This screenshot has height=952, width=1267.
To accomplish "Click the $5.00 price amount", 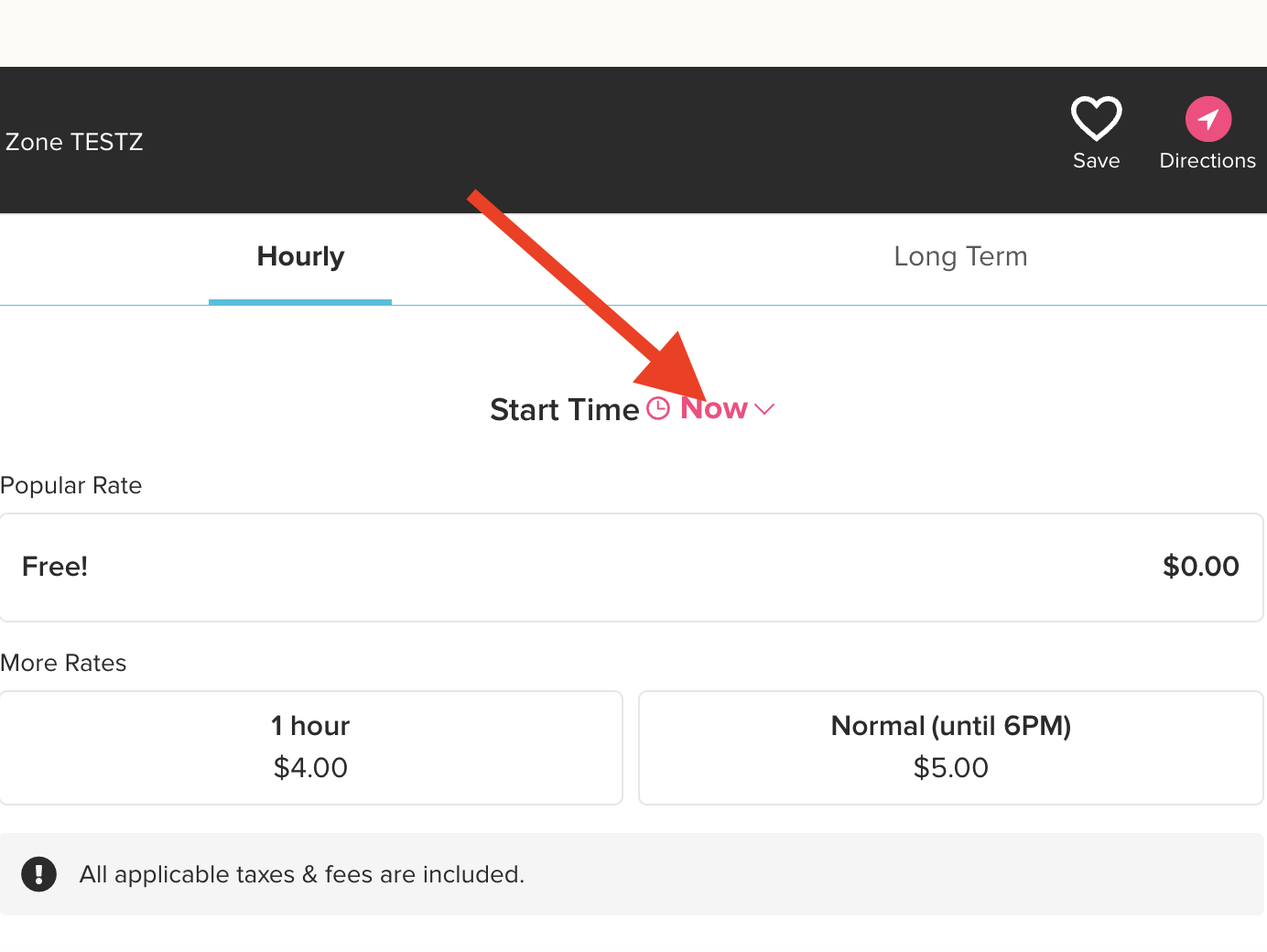I will point(950,767).
